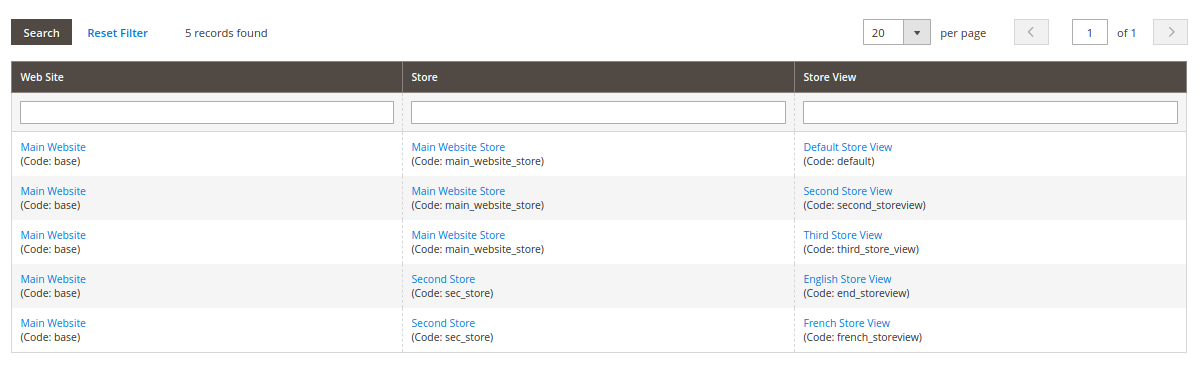Open the English Store View link
The width and height of the screenshot is (1204, 374).
tap(847, 279)
